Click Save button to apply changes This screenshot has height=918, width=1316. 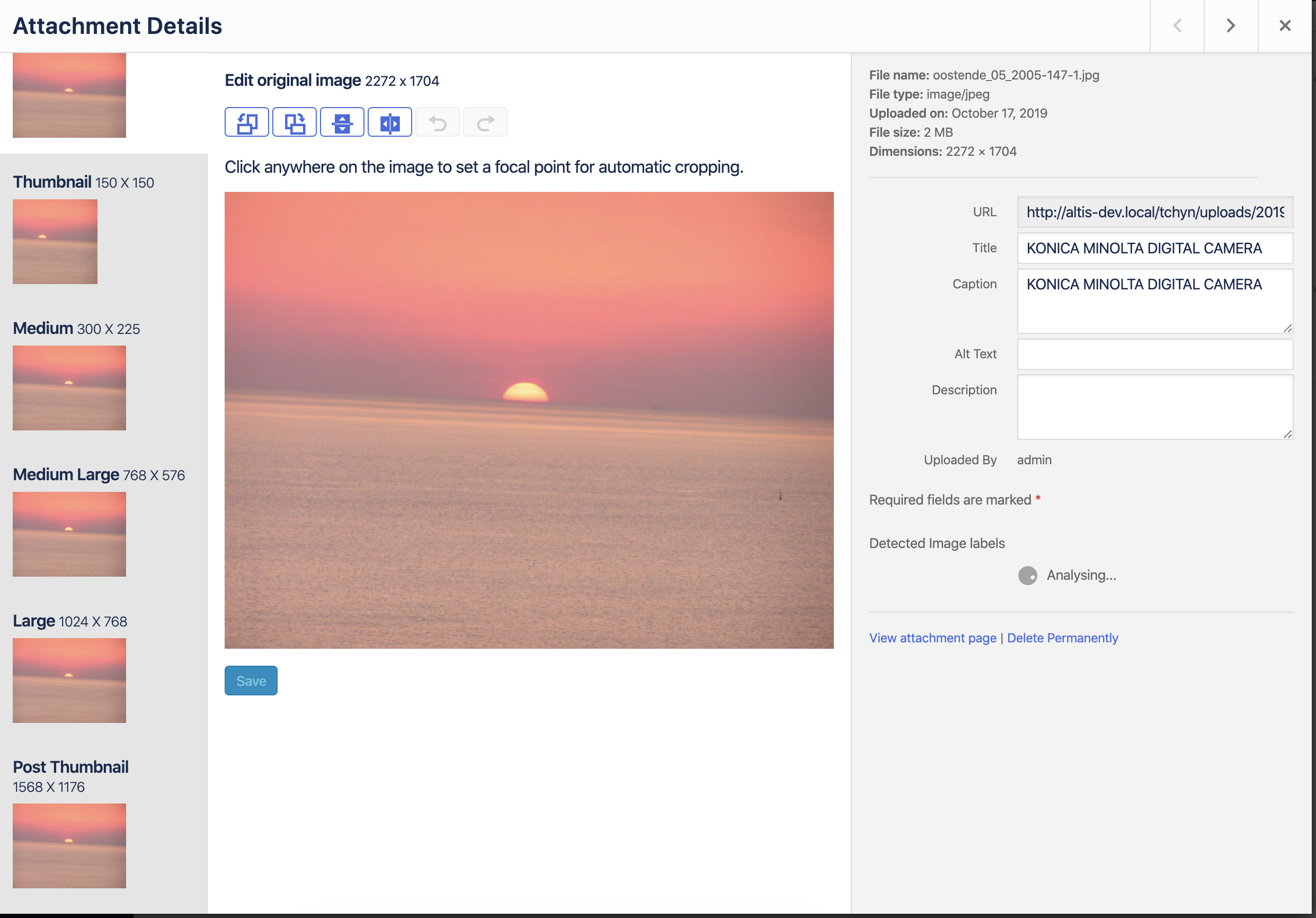click(251, 680)
